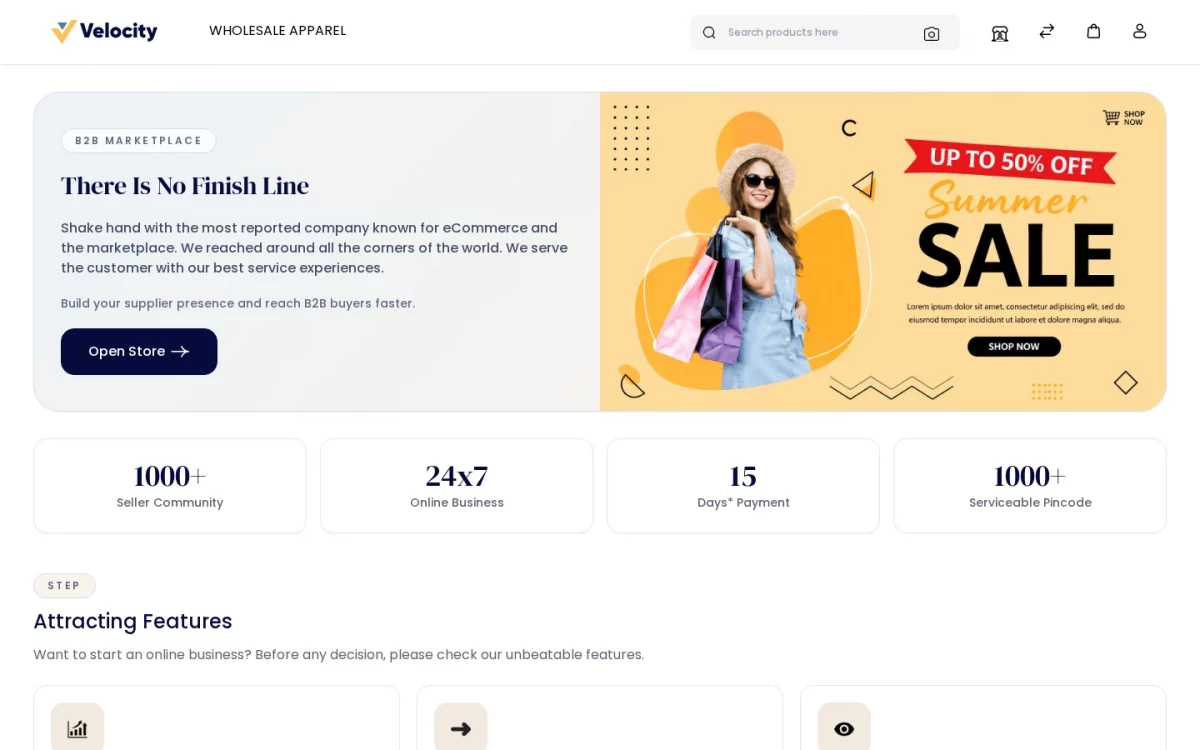Click the search magnifier icon
The image size is (1200, 750).
[x=709, y=33]
